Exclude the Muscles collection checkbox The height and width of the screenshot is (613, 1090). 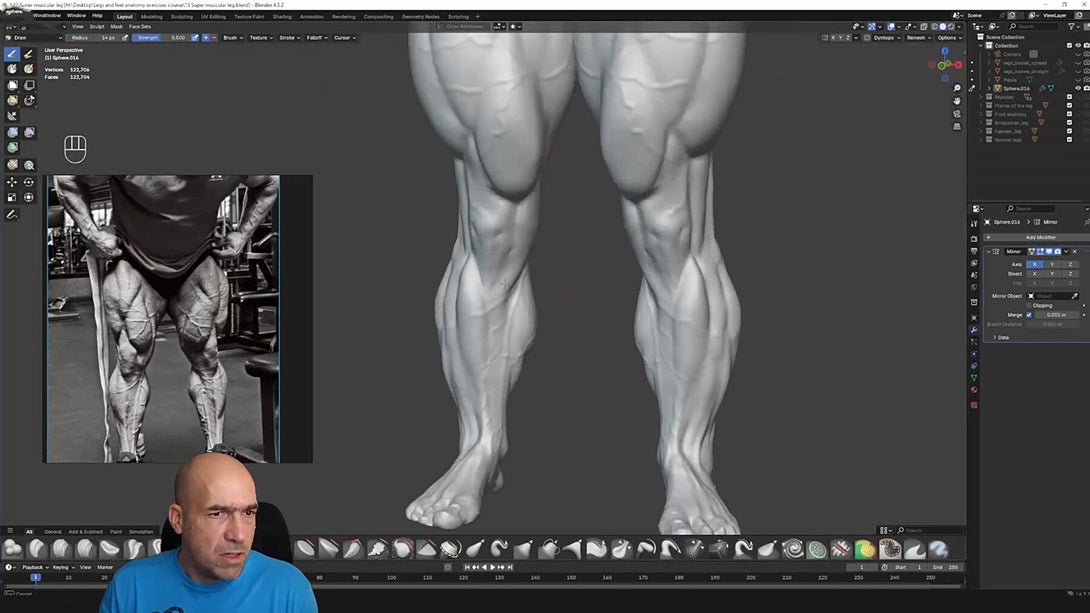pyautogui.click(x=1069, y=97)
